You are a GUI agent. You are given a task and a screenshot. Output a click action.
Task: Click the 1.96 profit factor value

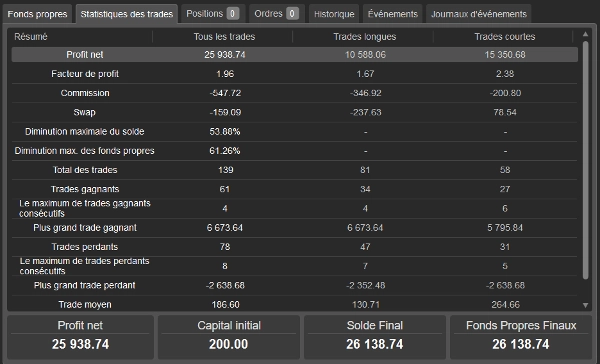(225, 74)
